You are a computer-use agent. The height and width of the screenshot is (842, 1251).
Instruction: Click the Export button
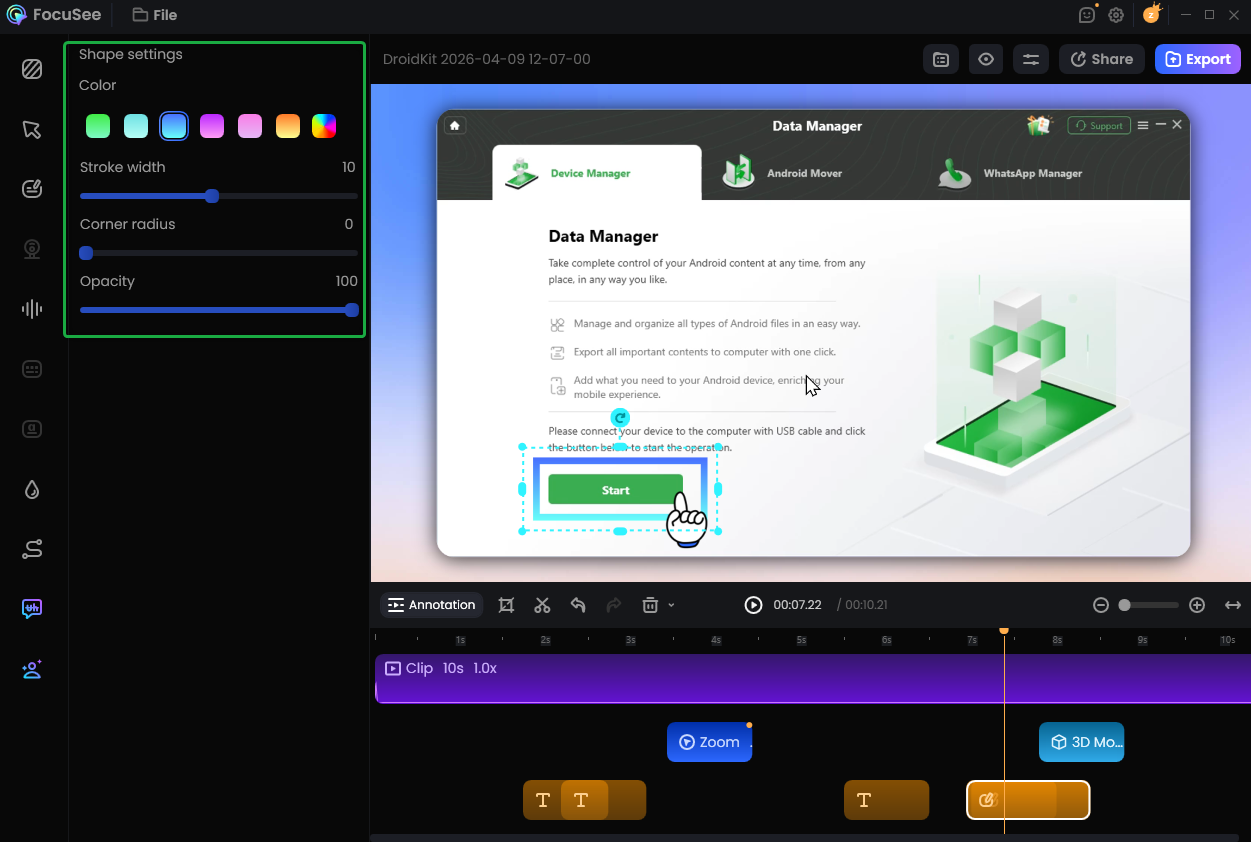pos(1197,59)
